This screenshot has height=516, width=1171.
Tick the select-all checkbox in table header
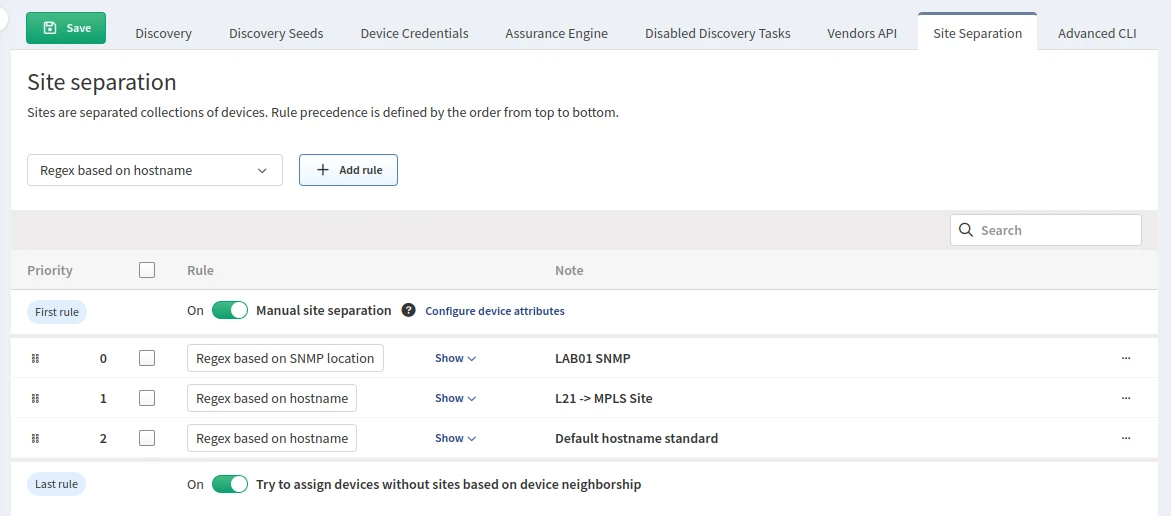(x=147, y=270)
